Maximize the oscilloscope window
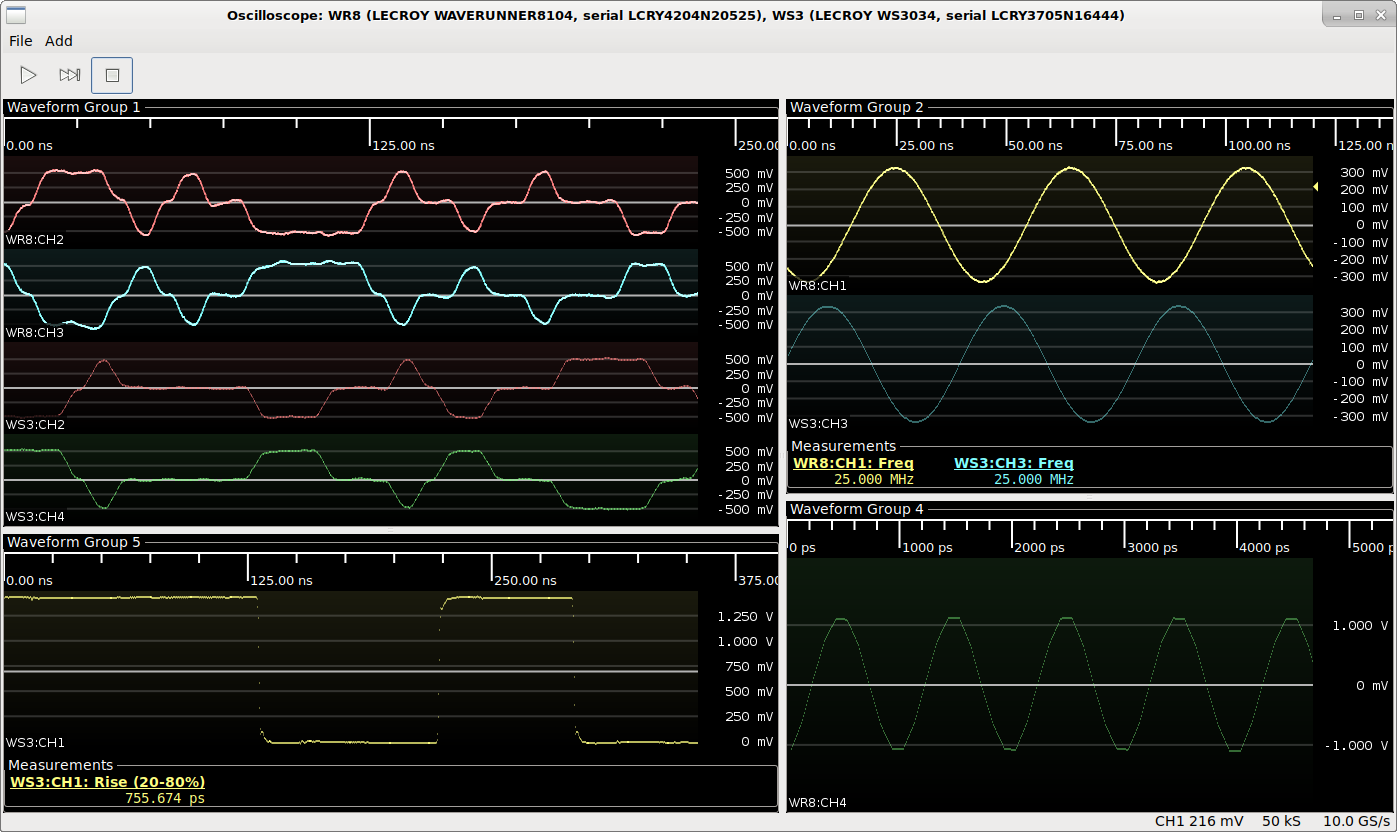The image size is (1397, 832). [1358, 15]
